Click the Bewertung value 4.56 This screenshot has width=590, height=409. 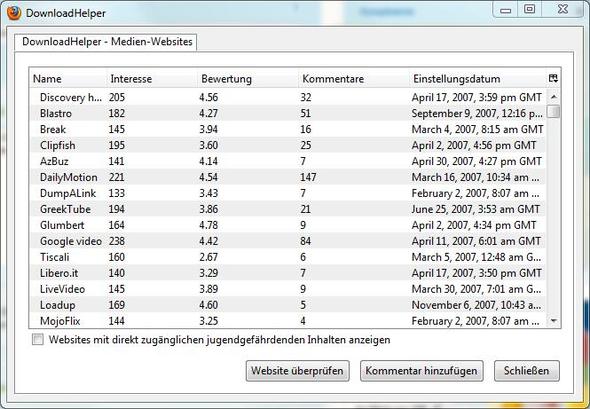tap(208, 97)
